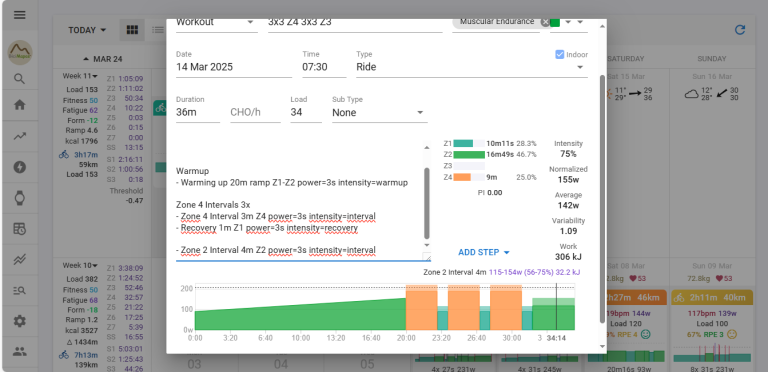The image size is (768, 372).
Task: Click the smiley face next to RPE 3
Action: 732,335
